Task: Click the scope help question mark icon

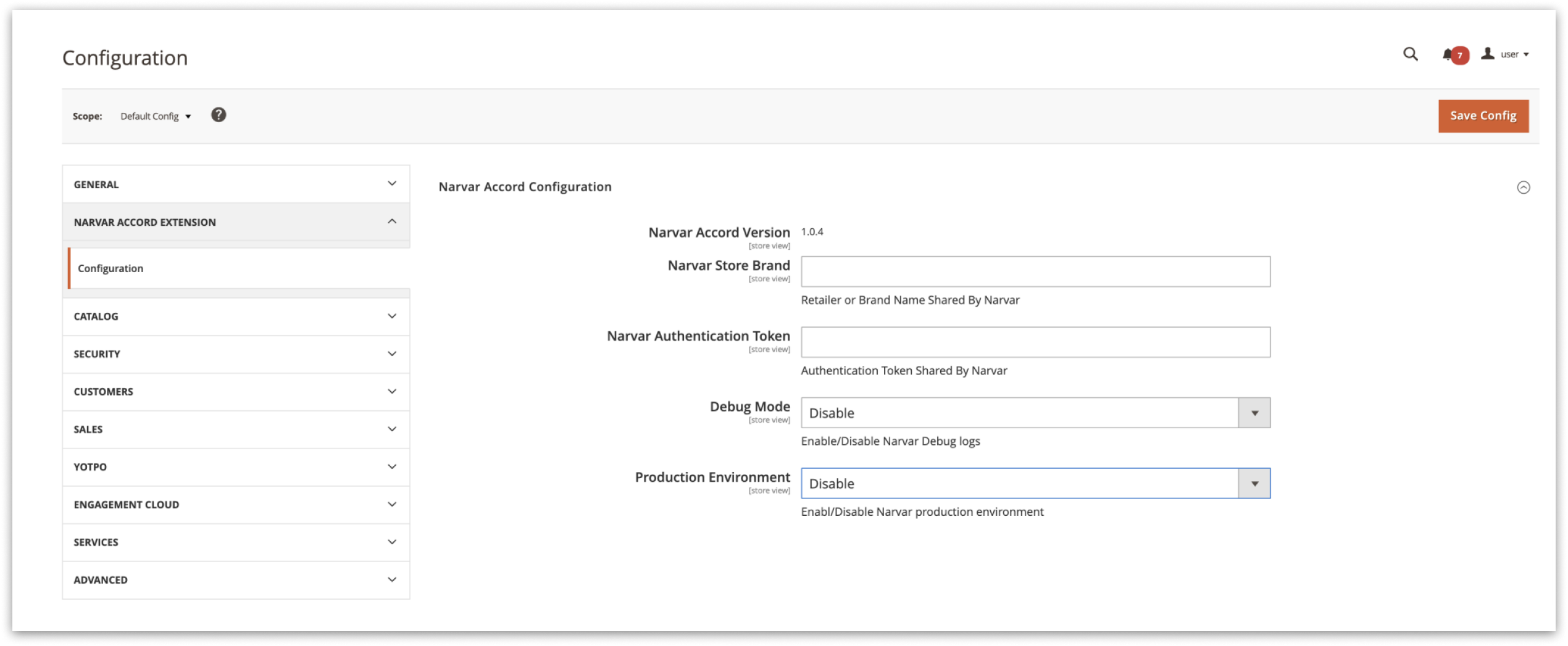Action: tap(219, 115)
